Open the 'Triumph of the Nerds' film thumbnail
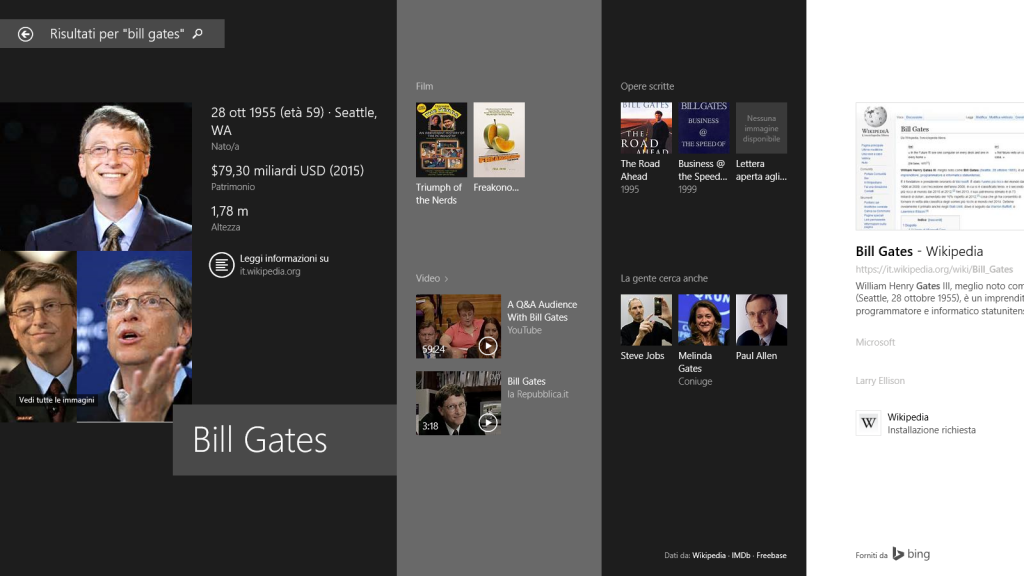The height and width of the screenshot is (576, 1024). point(441,139)
